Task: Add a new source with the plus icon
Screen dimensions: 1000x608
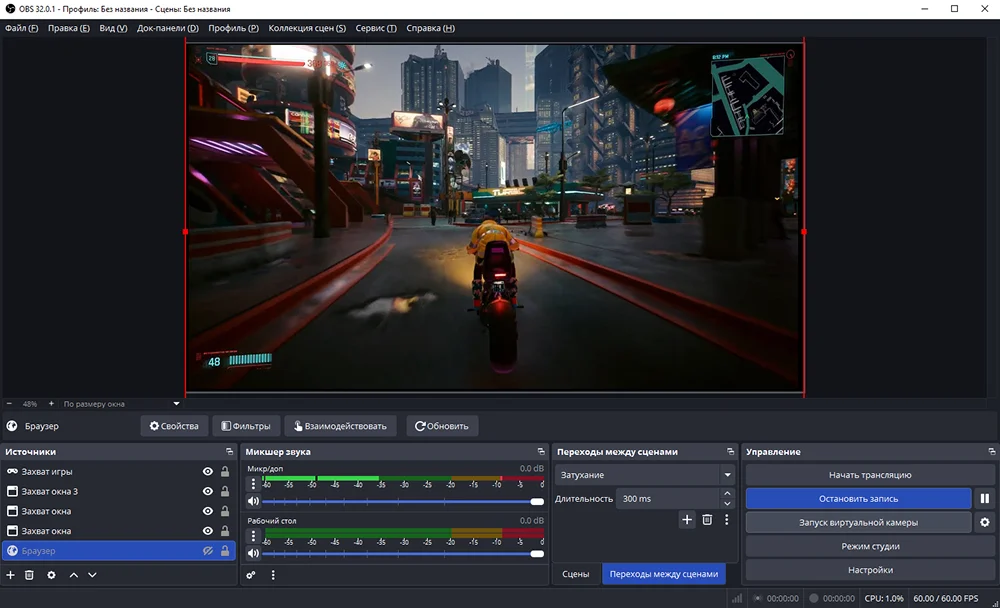Action: [10, 574]
